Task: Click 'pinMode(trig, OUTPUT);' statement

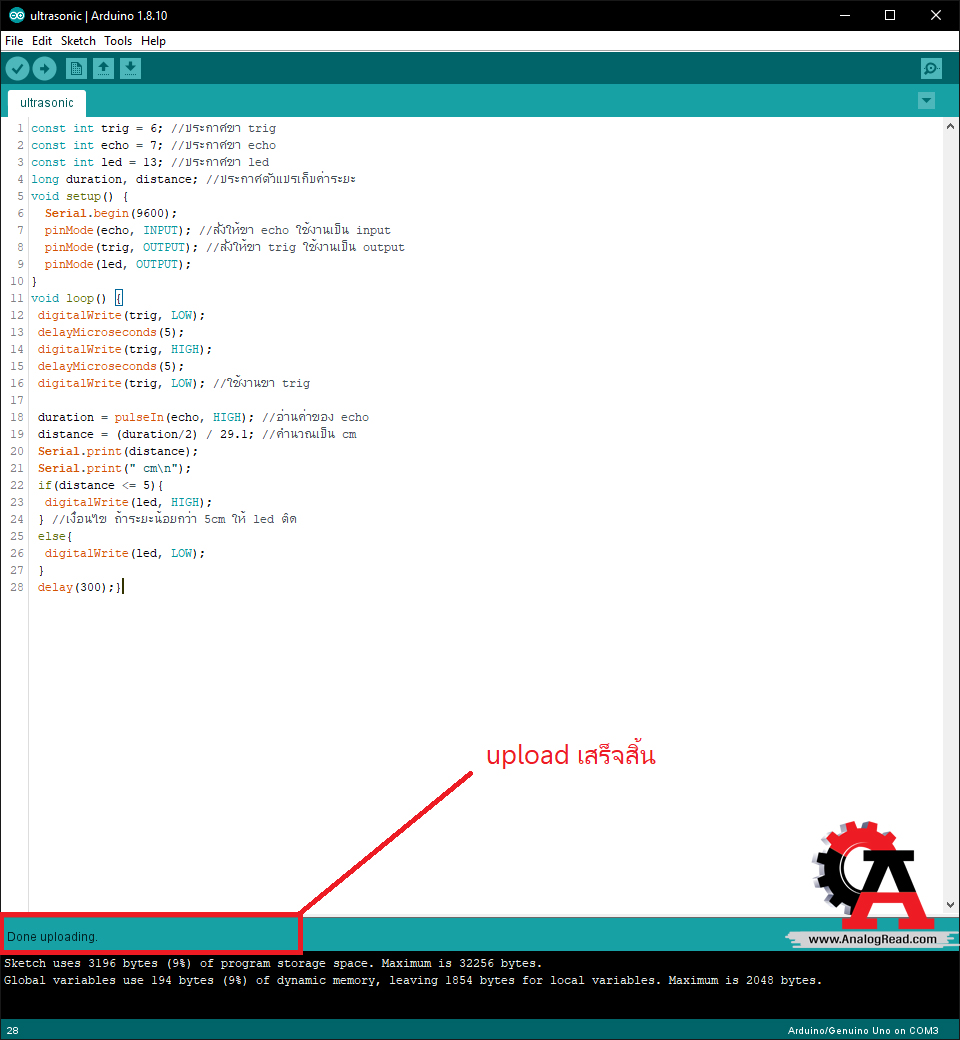Action: coord(121,247)
